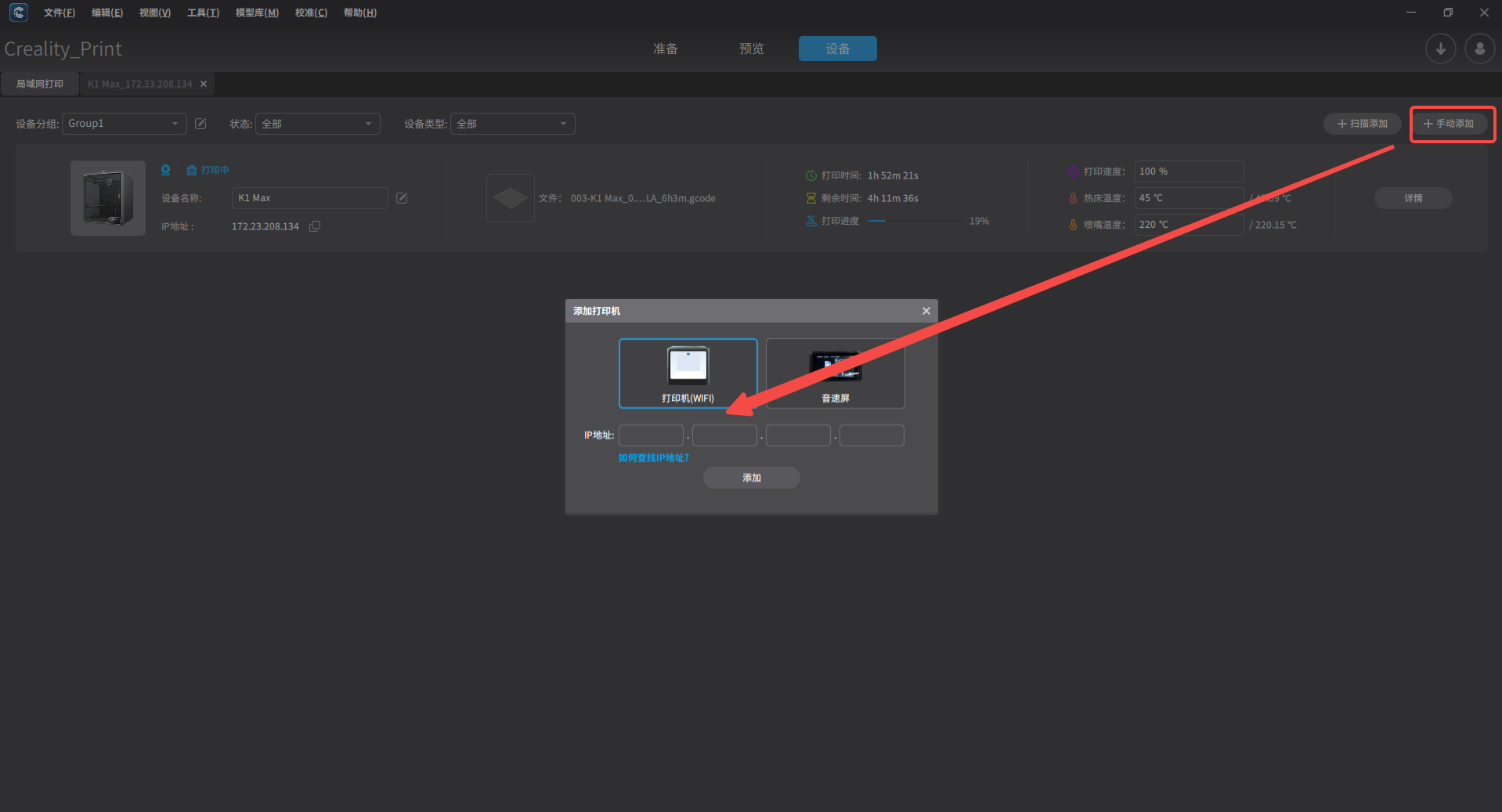The height and width of the screenshot is (812, 1502).
Task: Close the 添加打印机 dialog
Action: pyautogui.click(x=926, y=311)
